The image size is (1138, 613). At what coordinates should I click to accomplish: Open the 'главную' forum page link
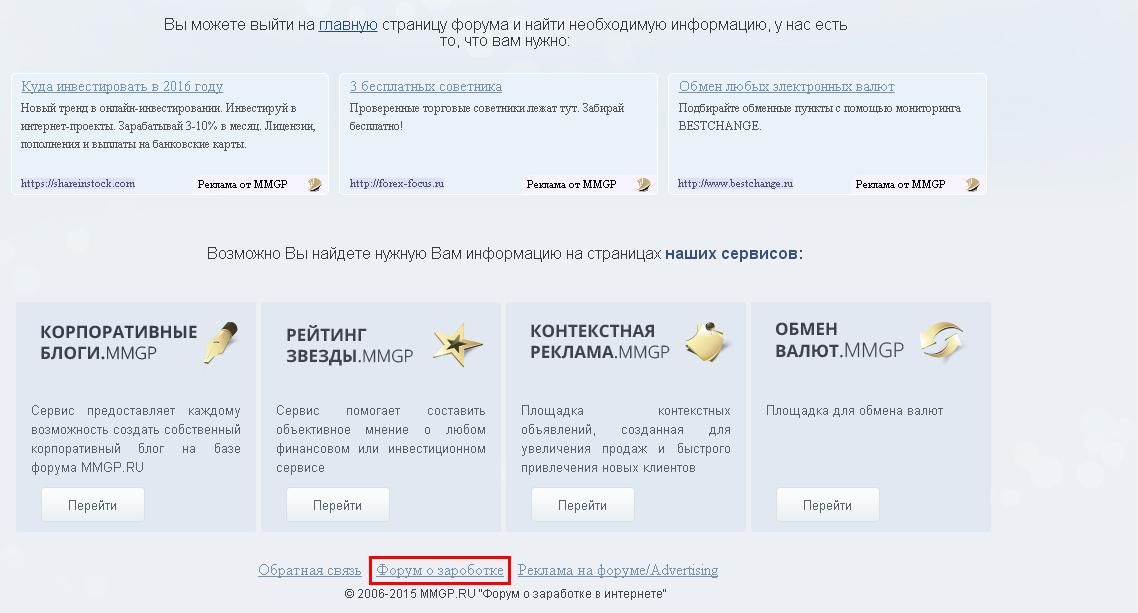pos(348,25)
